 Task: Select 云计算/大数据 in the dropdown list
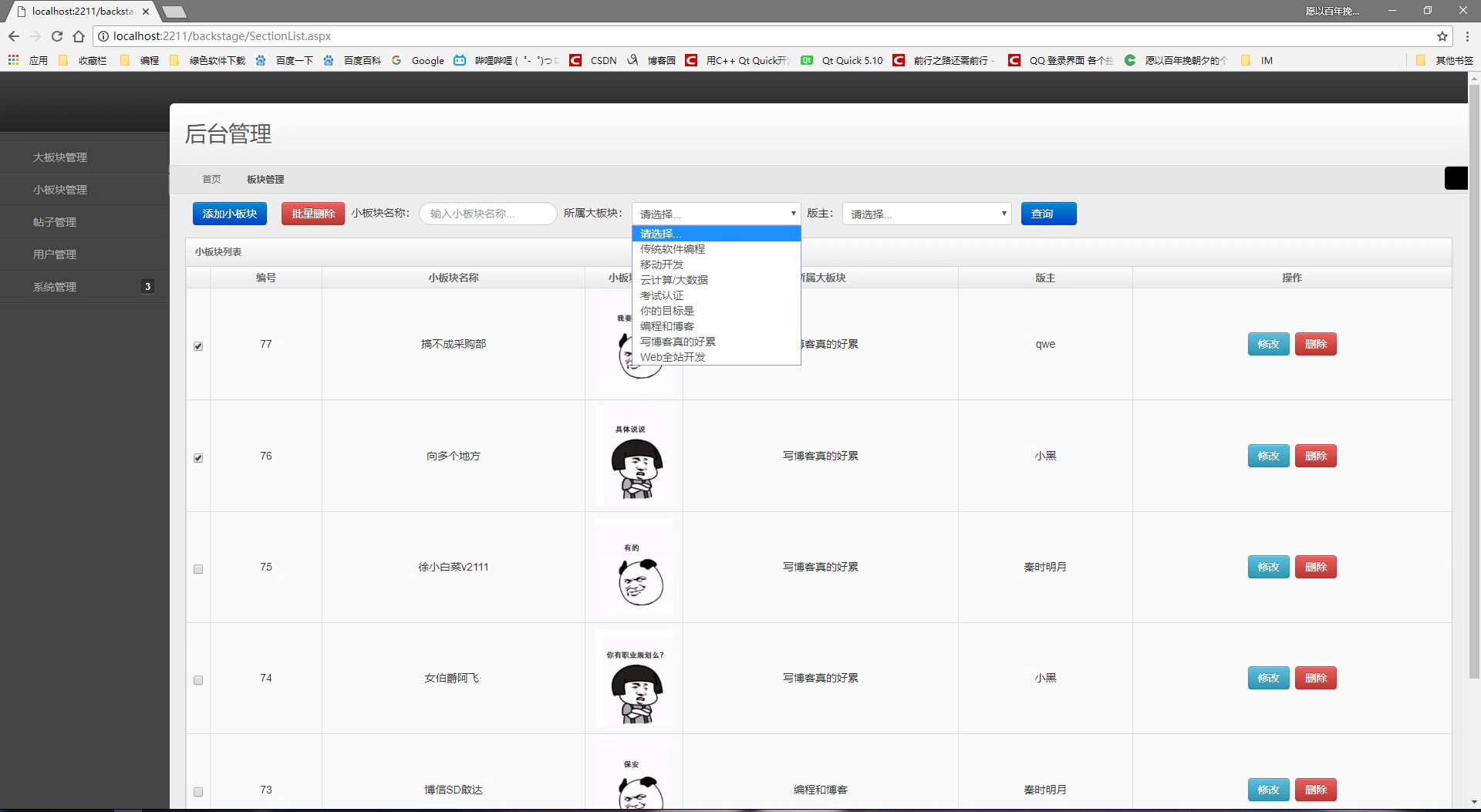click(717, 280)
